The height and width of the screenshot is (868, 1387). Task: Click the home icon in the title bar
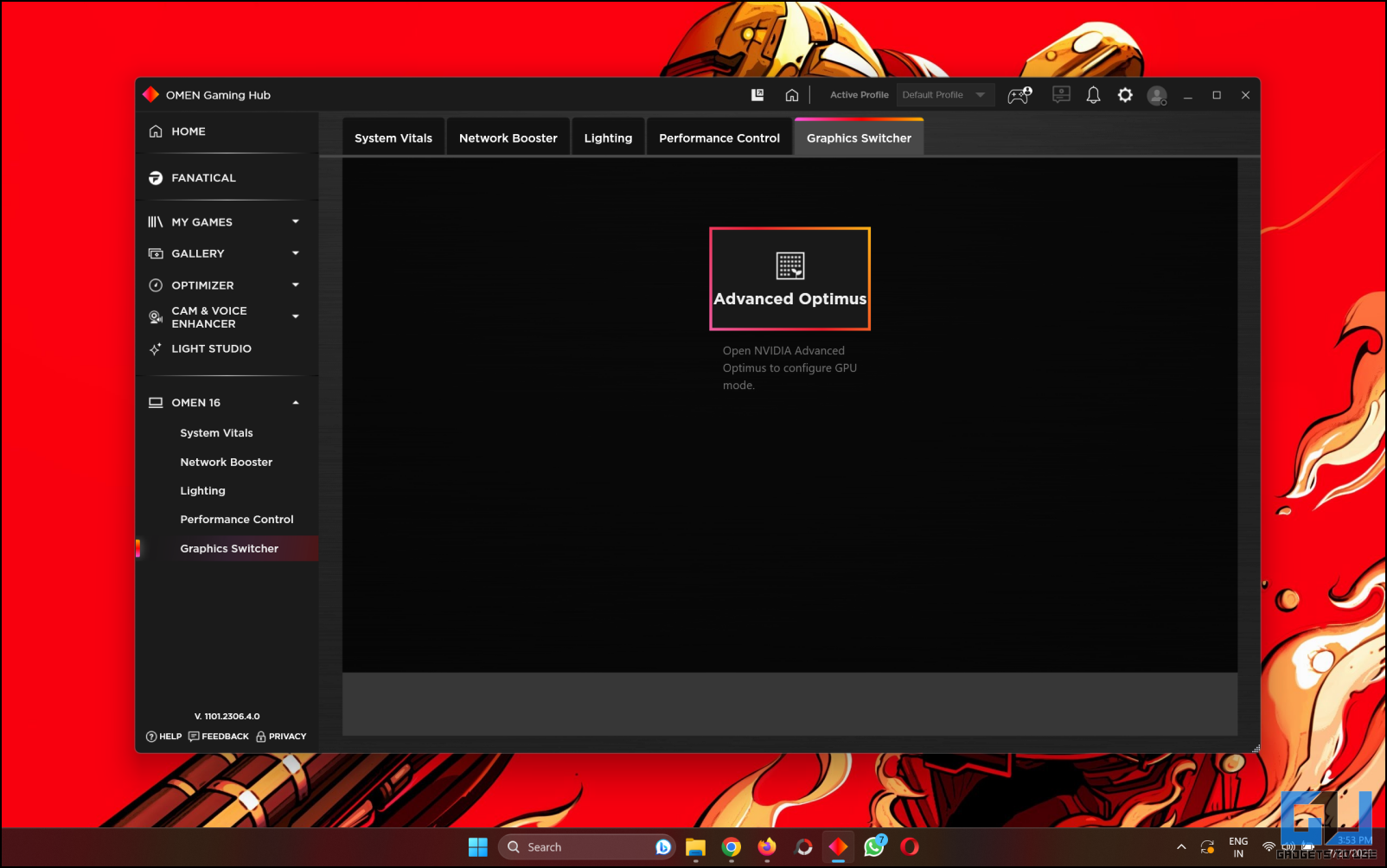tap(792, 95)
